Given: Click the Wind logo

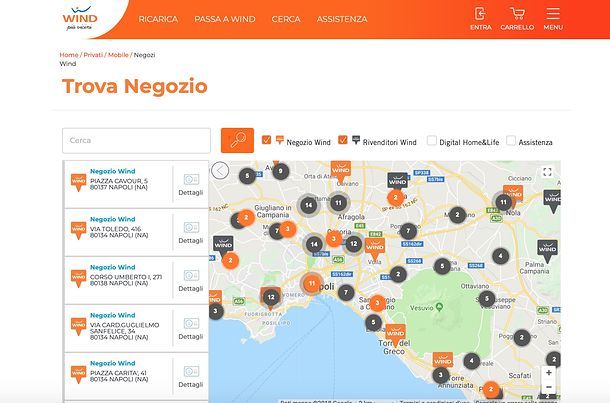Looking at the screenshot, I should [80, 18].
